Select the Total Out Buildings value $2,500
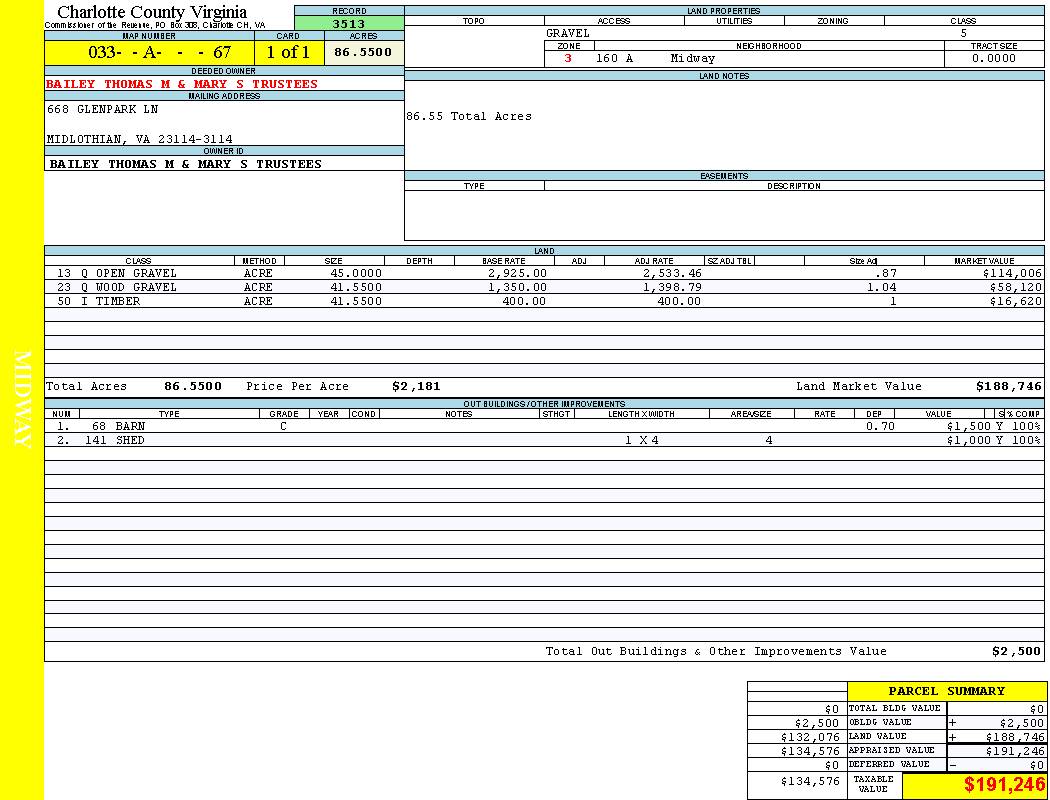The image size is (1050, 800). pyautogui.click(x=1016, y=651)
